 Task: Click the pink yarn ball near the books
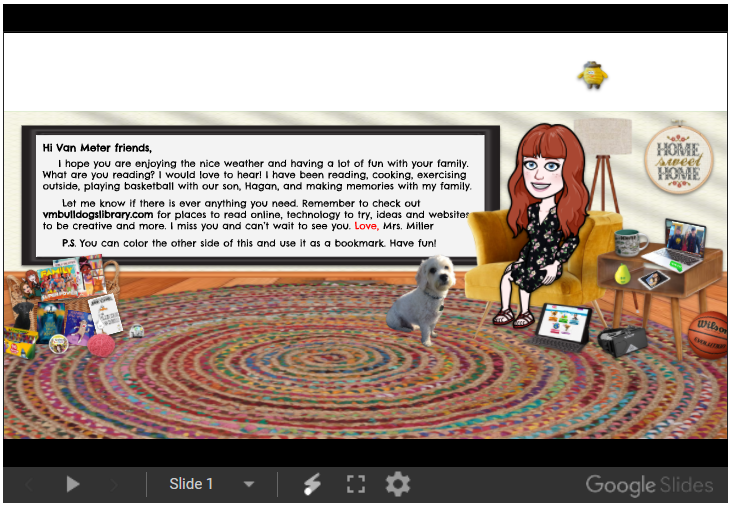[101, 345]
